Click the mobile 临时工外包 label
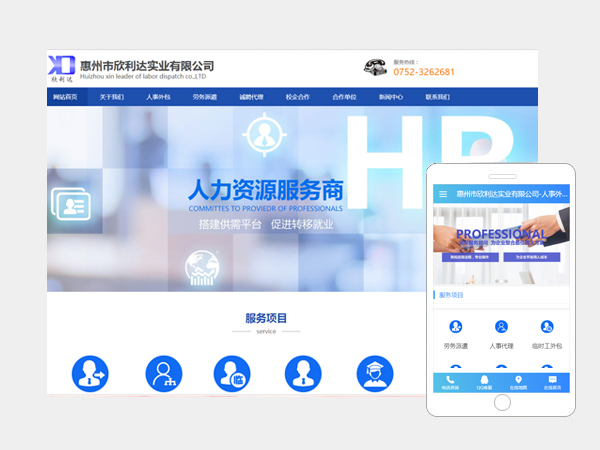Image resolution: width=600 pixels, height=450 pixels. click(547, 346)
